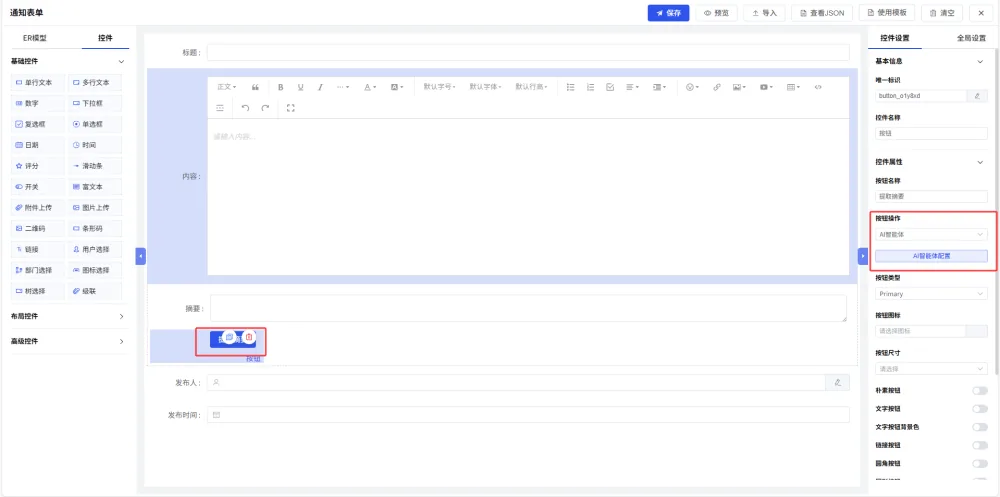
Task: Enable the 朴素按钮 switch
Action: (x=980, y=390)
